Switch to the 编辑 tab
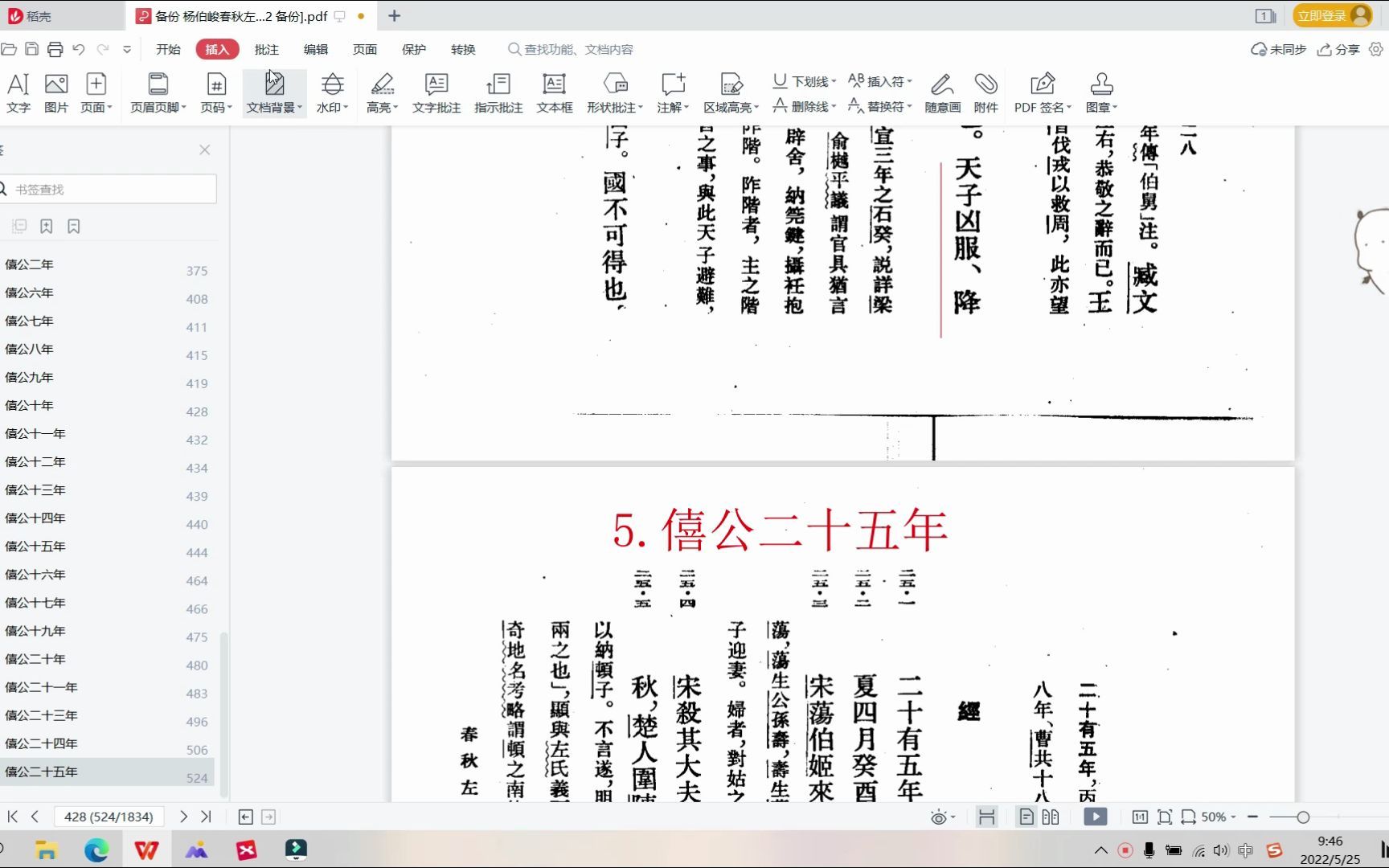The height and width of the screenshot is (868, 1389). coord(315,49)
